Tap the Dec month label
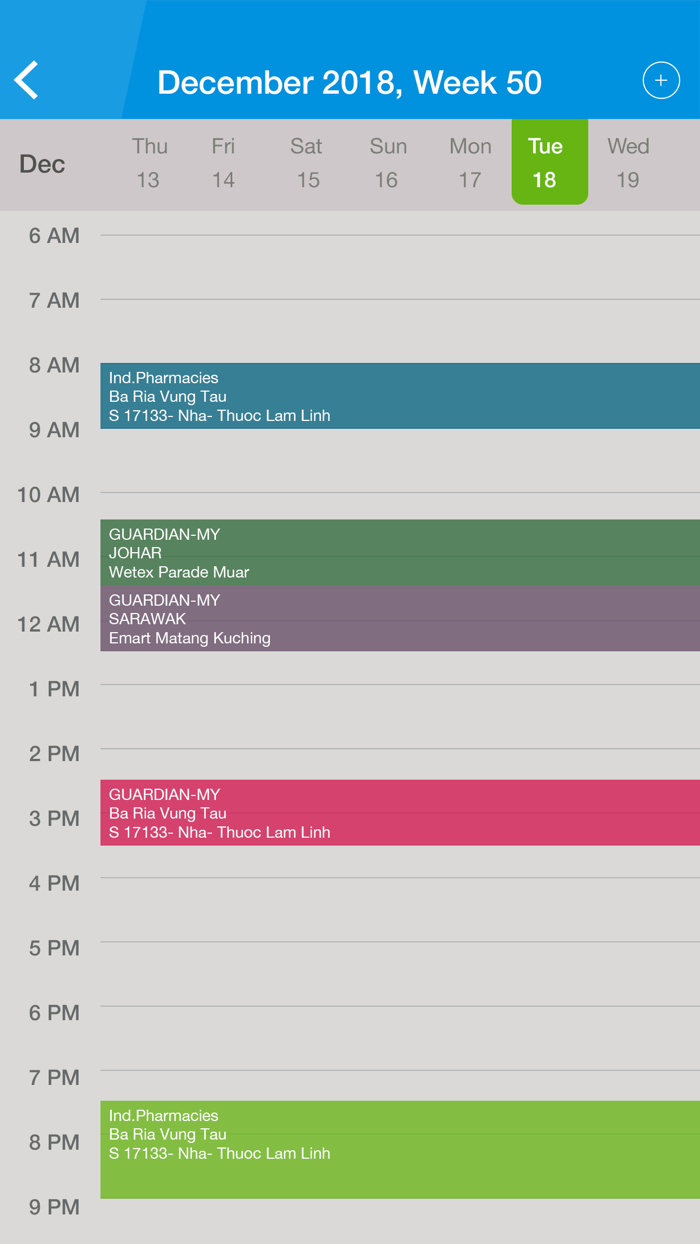 pyautogui.click(x=42, y=164)
